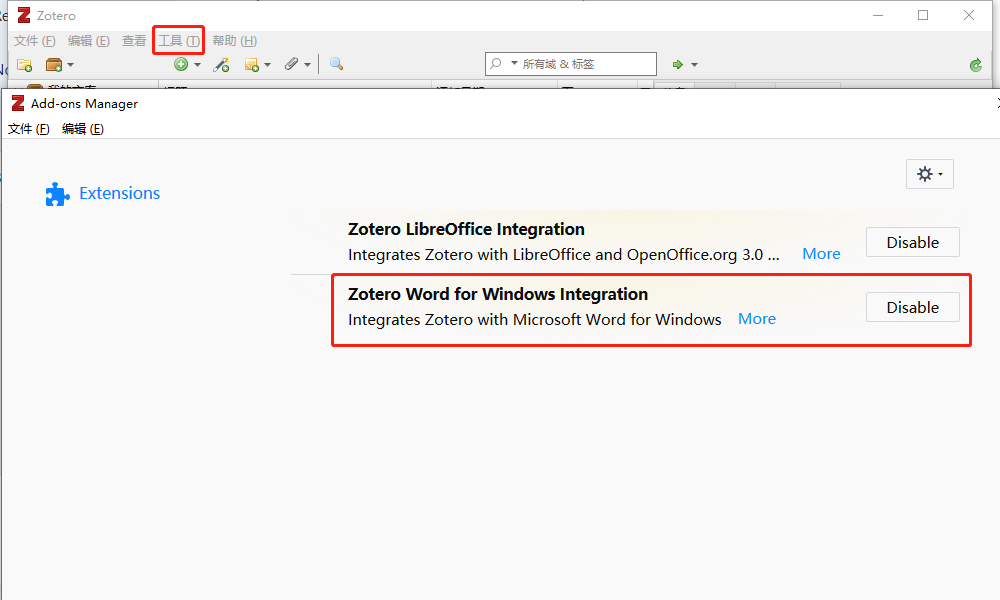Open advanced search magnifier icon
Viewport: 1000px width, 600px height.
(x=336, y=64)
